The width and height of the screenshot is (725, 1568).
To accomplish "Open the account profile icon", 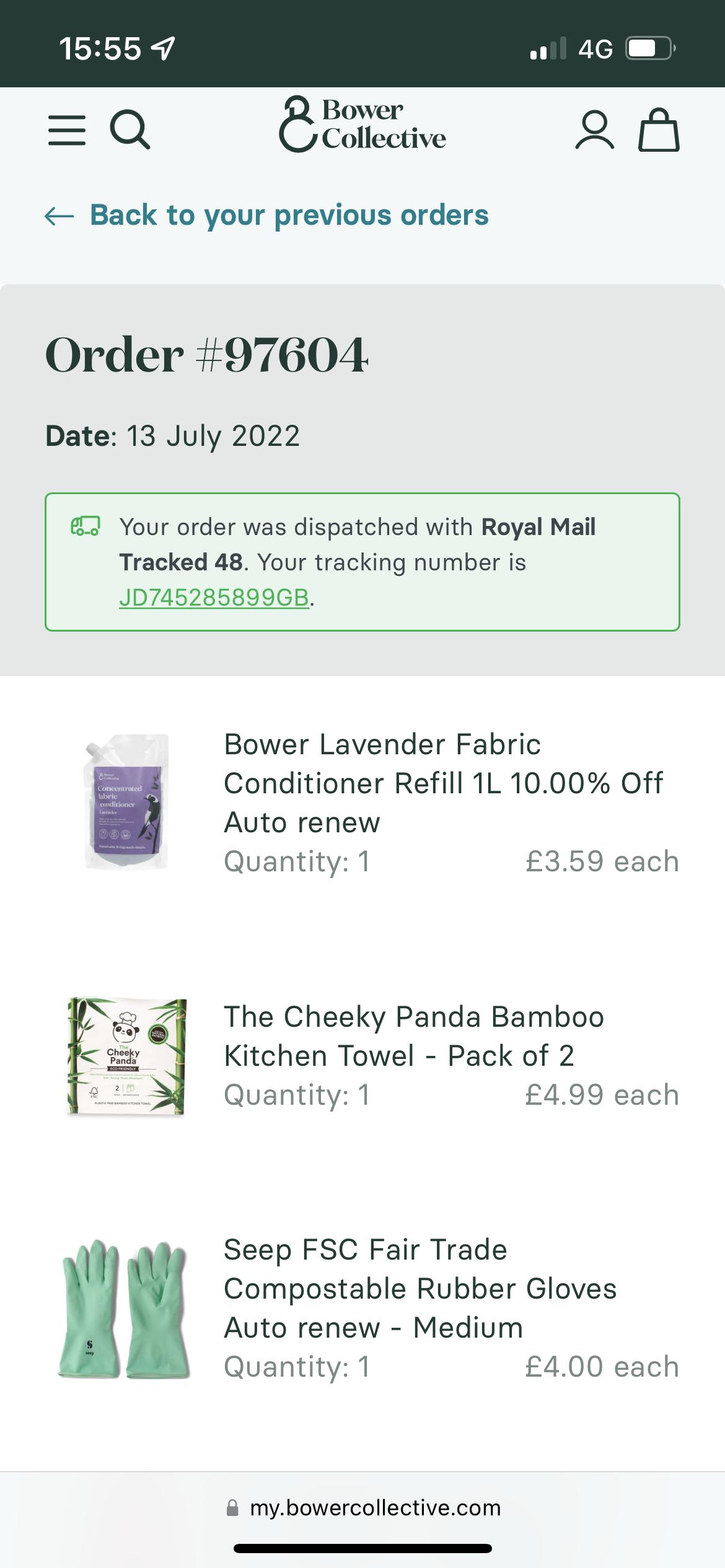I will pyautogui.click(x=594, y=130).
